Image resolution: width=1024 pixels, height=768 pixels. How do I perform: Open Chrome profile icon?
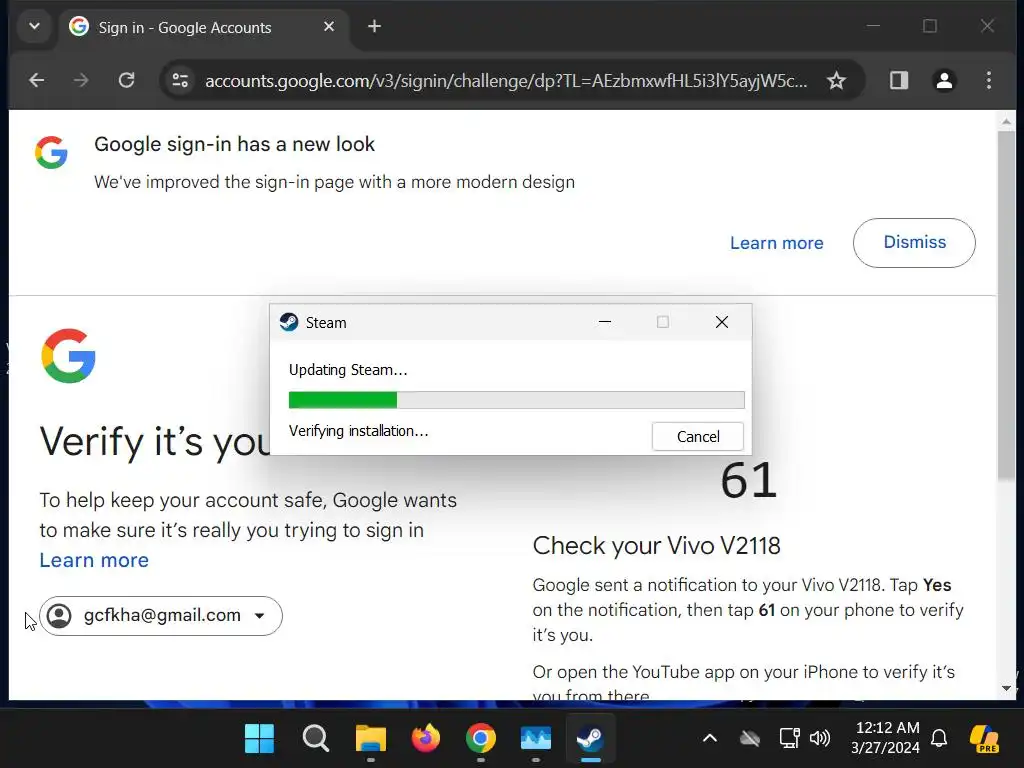click(x=944, y=80)
